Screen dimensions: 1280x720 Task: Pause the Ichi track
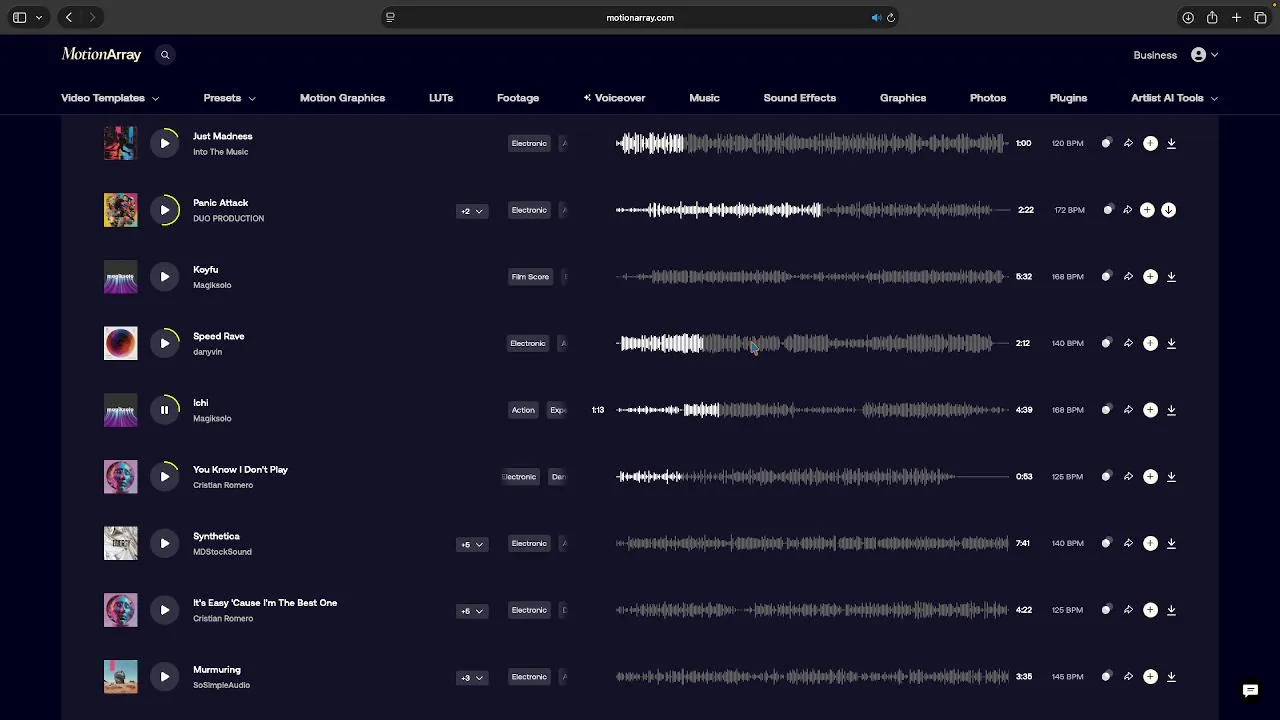coord(165,410)
